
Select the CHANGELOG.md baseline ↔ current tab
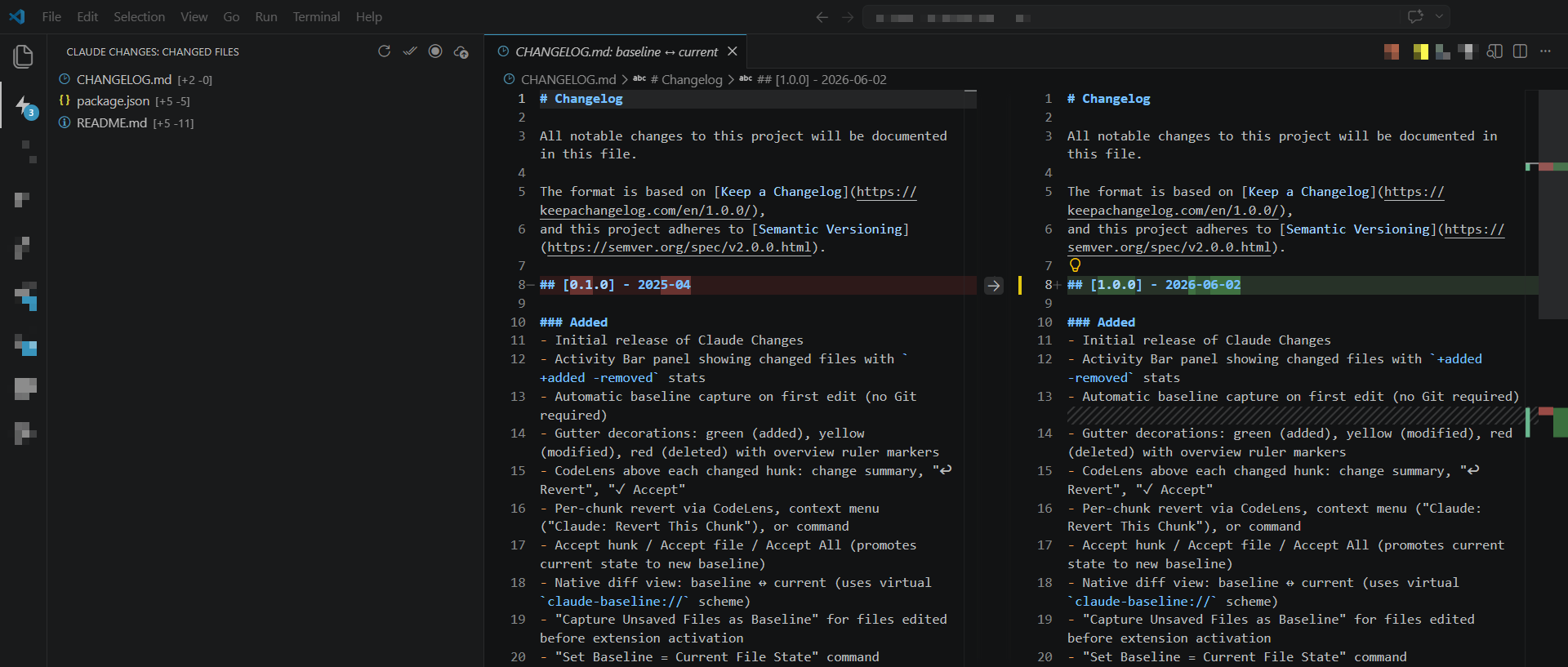(616, 51)
